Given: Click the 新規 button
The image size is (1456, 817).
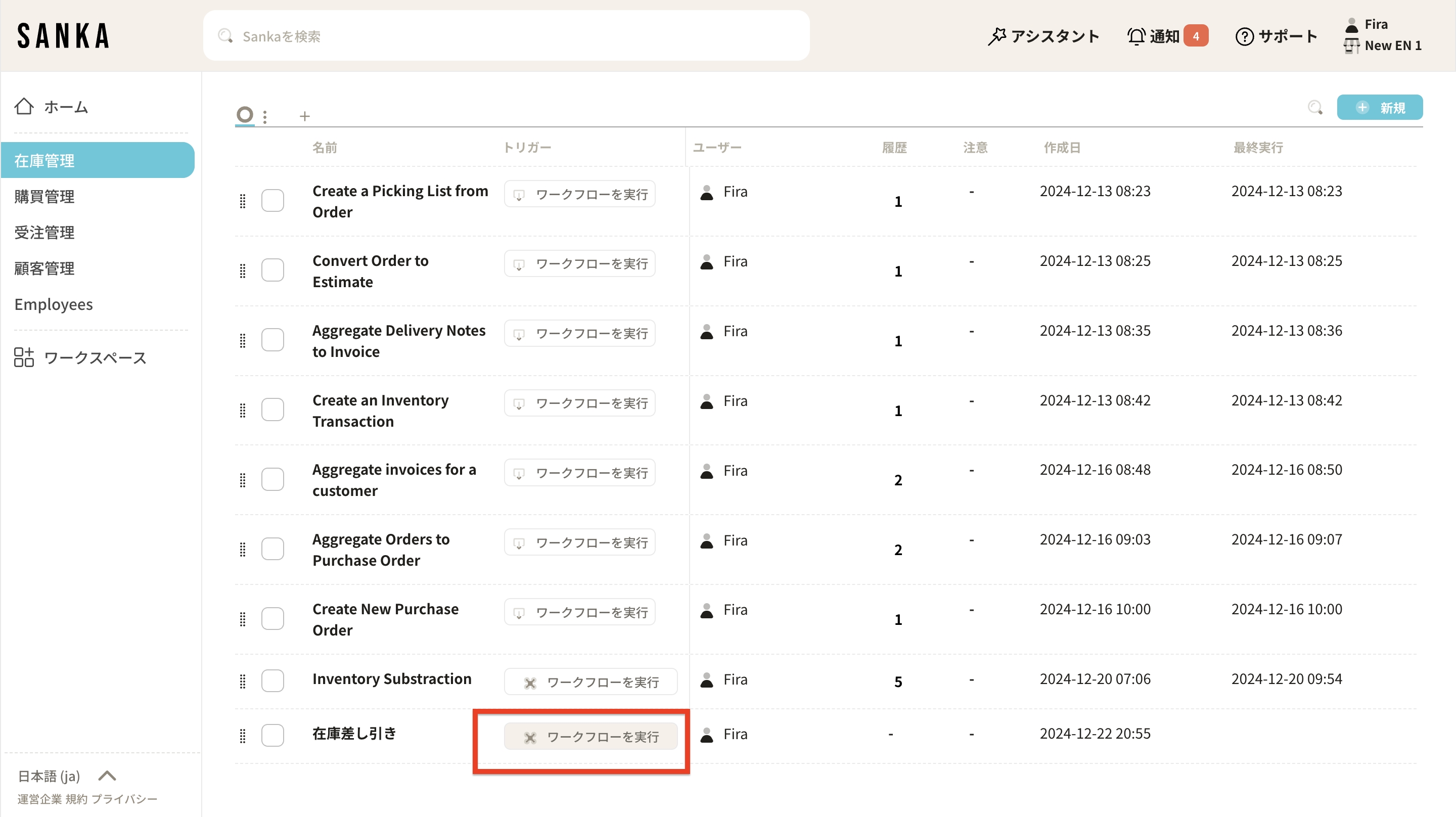Looking at the screenshot, I should tap(1379, 107).
